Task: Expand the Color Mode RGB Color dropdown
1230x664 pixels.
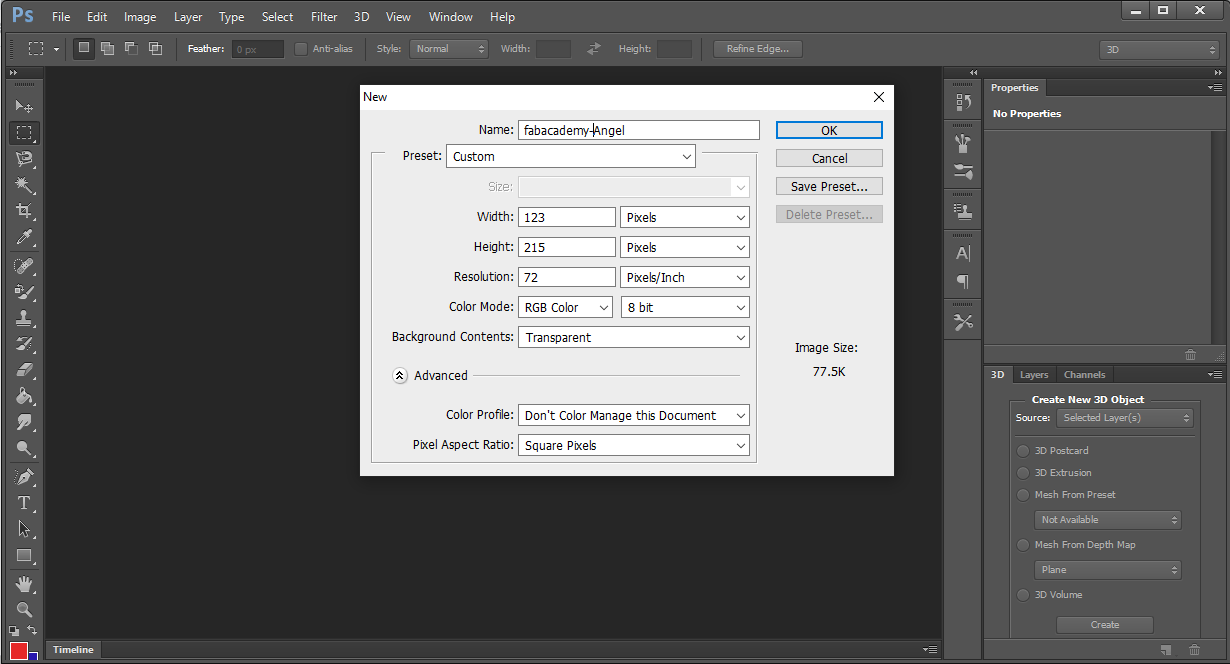Action: (x=565, y=308)
